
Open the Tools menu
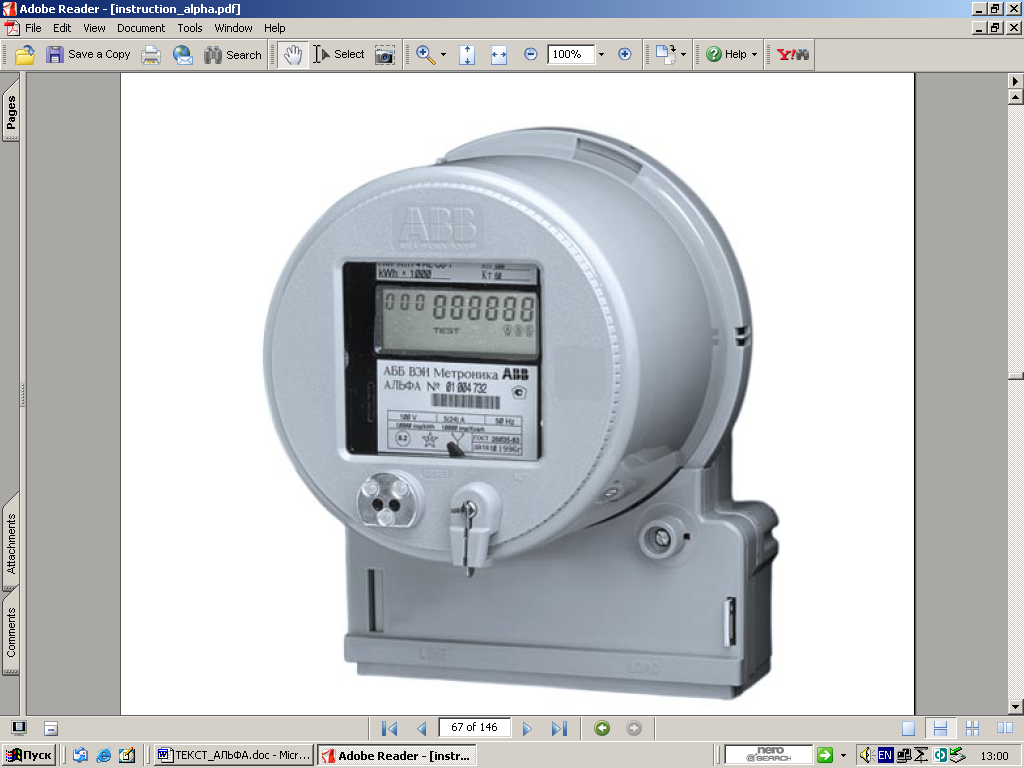pos(190,28)
